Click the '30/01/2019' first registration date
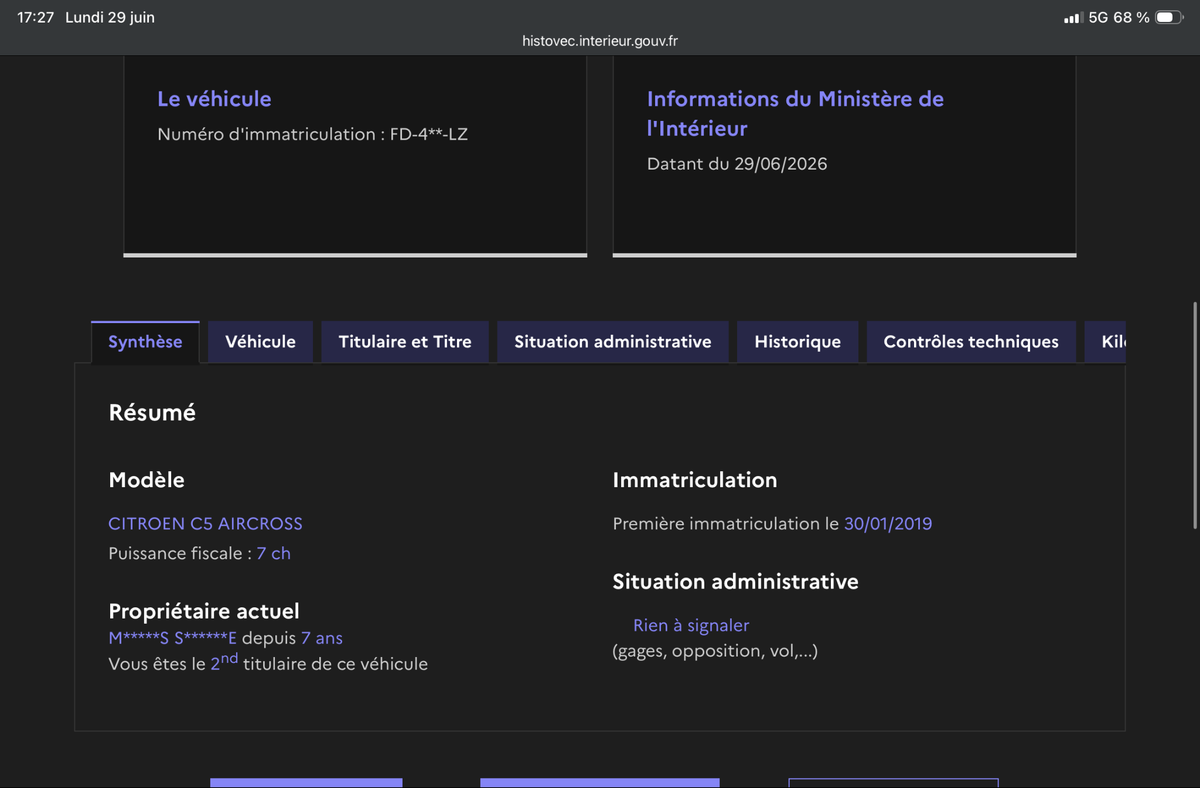This screenshot has height=788, width=1200. click(x=888, y=523)
